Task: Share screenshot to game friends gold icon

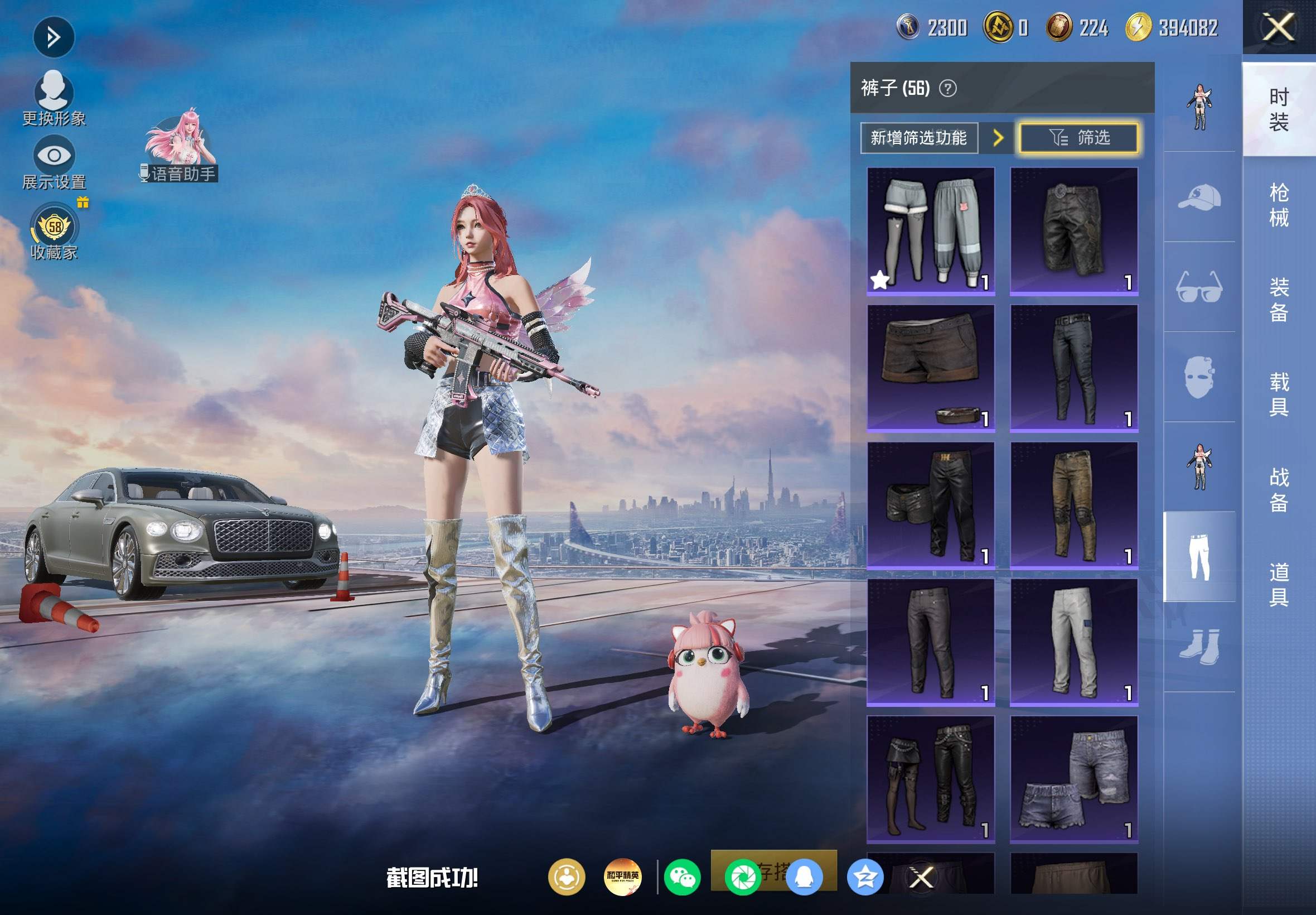Action: click(x=566, y=877)
